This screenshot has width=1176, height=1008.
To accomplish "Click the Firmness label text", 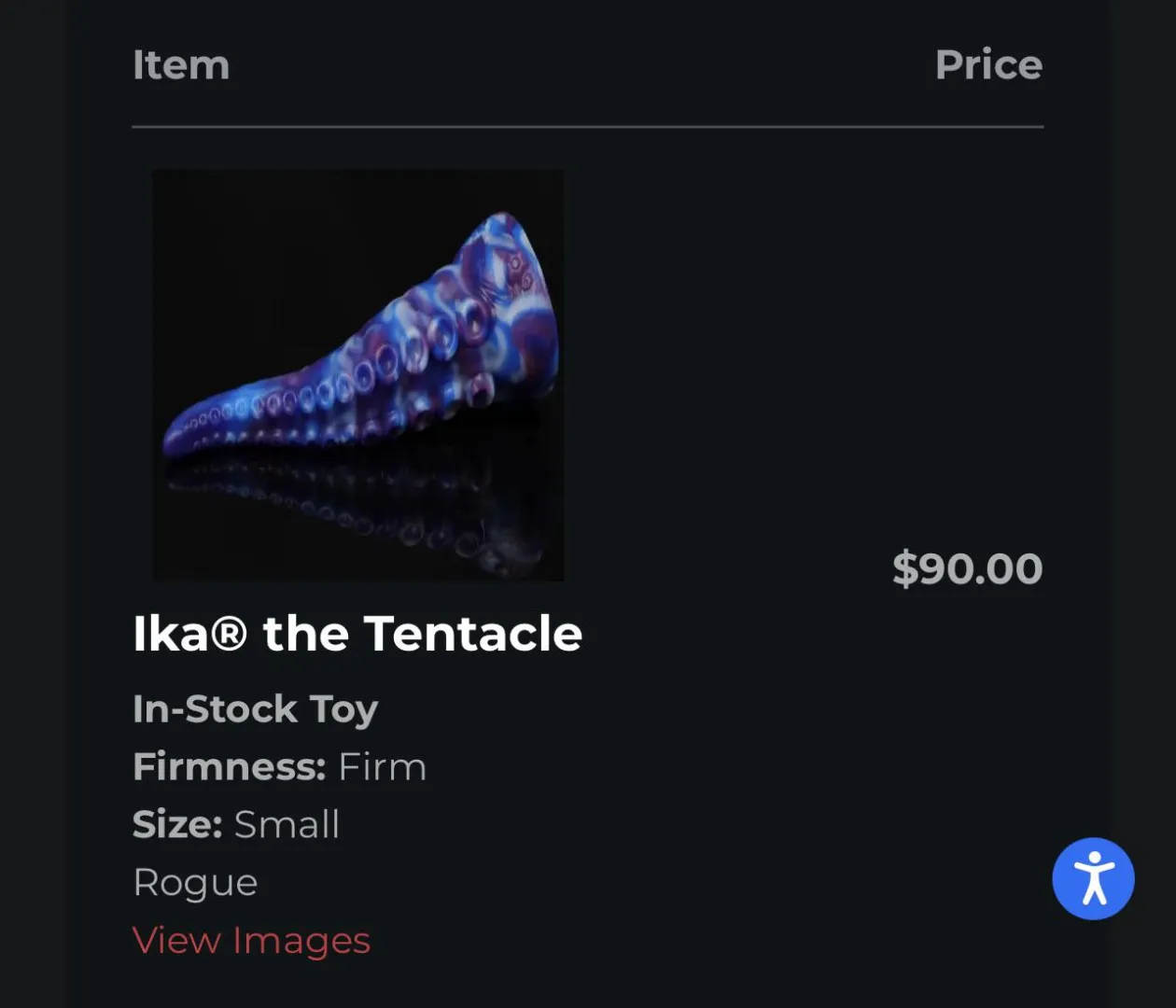I will pyautogui.click(x=229, y=767).
